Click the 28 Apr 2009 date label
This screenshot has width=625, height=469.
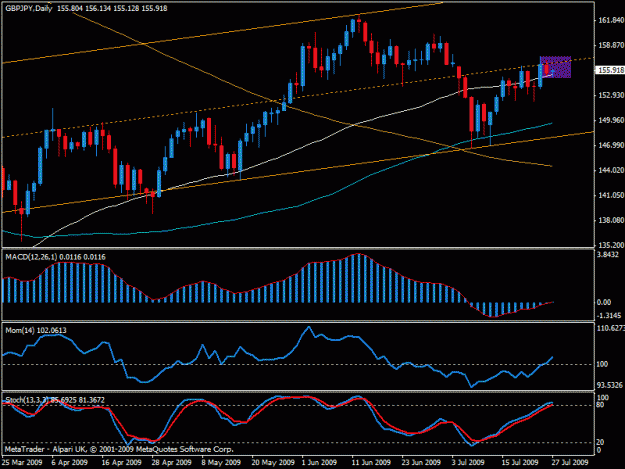coord(171,463)
